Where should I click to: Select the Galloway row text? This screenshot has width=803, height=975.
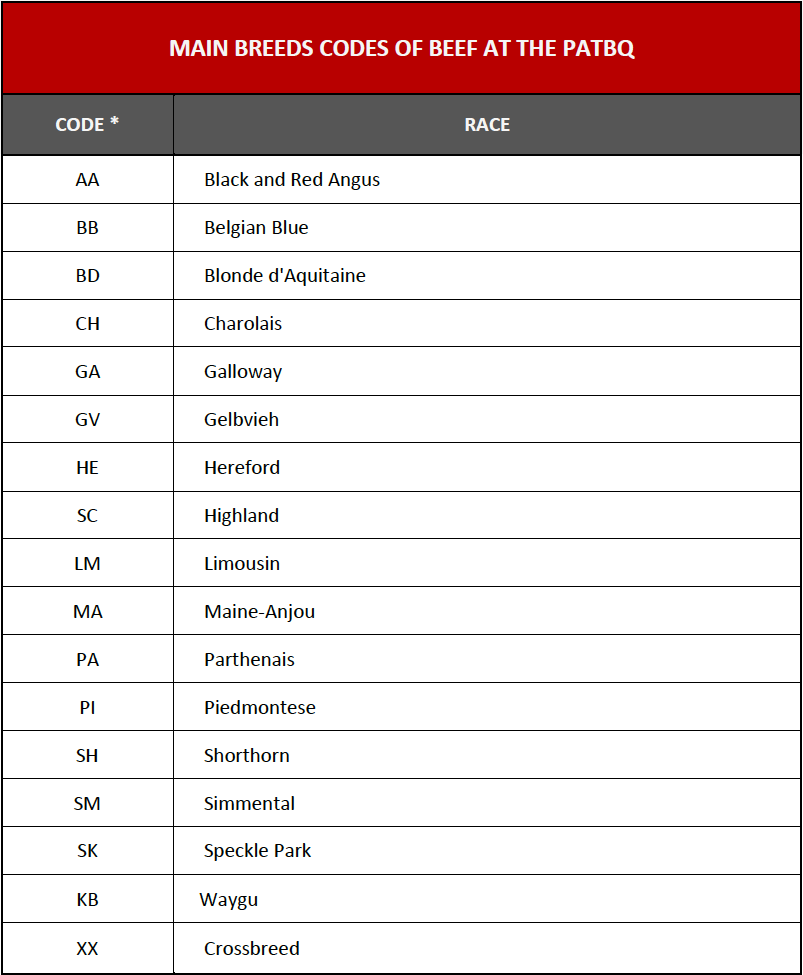(x=243, y=372)
